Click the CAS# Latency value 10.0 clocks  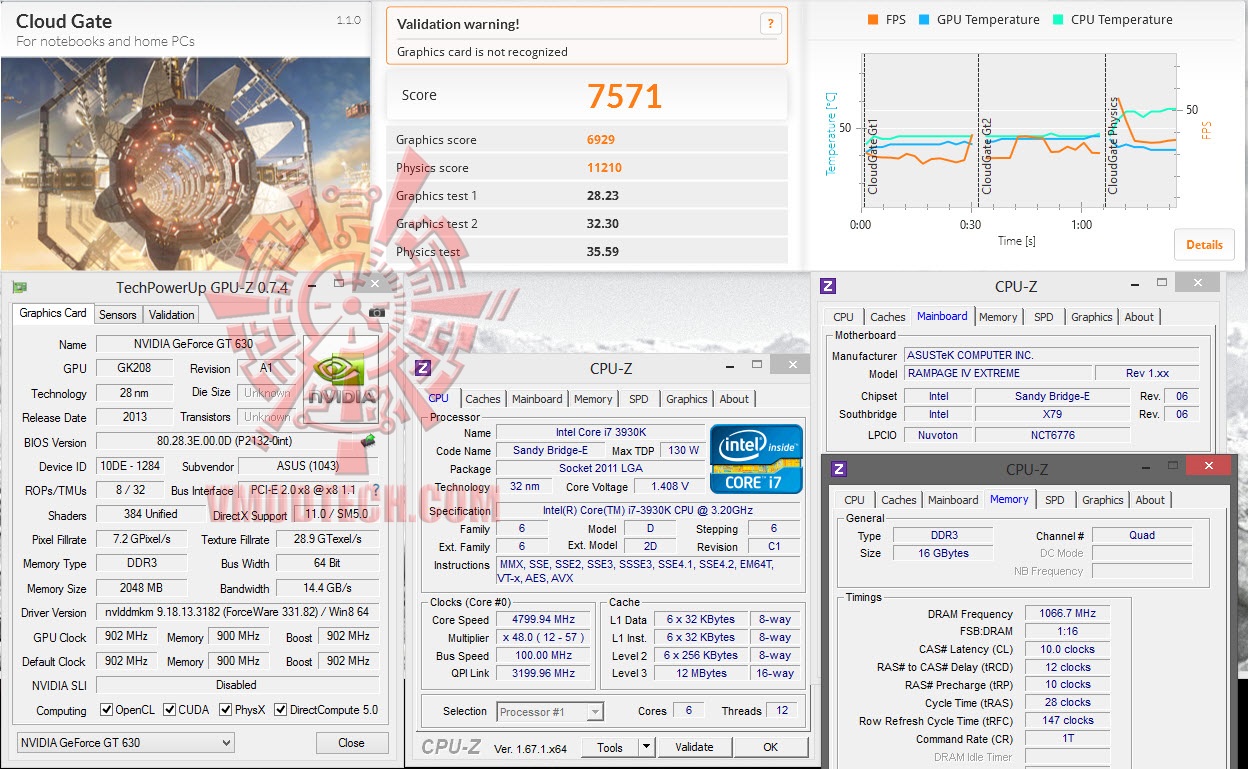(x=1067, y=649)
